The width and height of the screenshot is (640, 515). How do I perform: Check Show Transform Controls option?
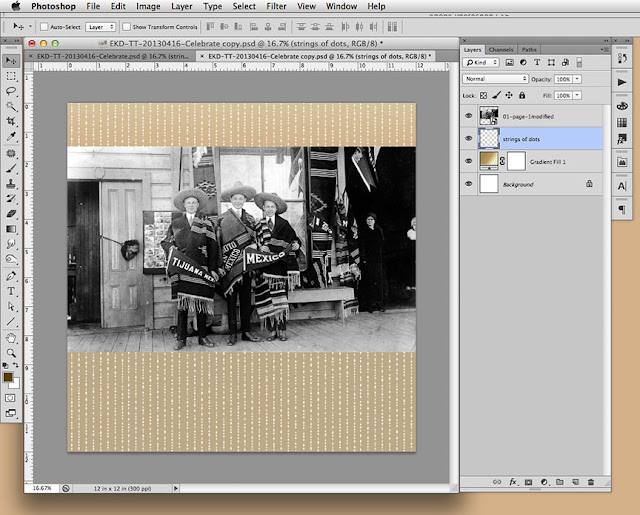(x=127, y=26)
